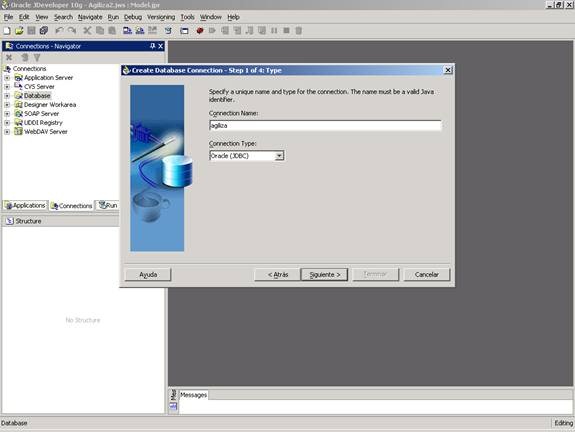575x432 pixels.
Task: Click the Save All toolbar icon
Action: (x=44, y=30)
